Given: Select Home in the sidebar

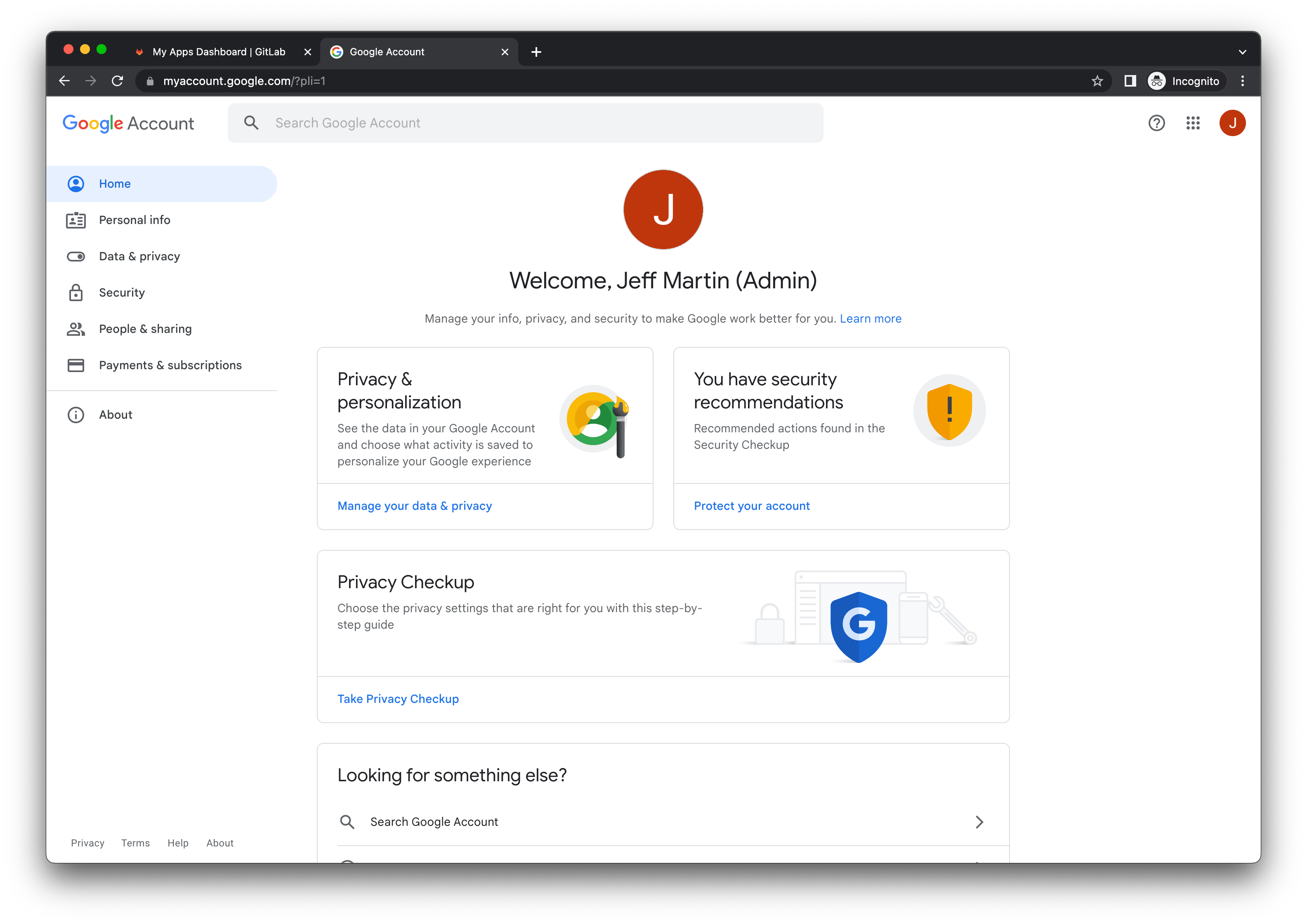Looking at the screenshot, I should coord(162,184).
